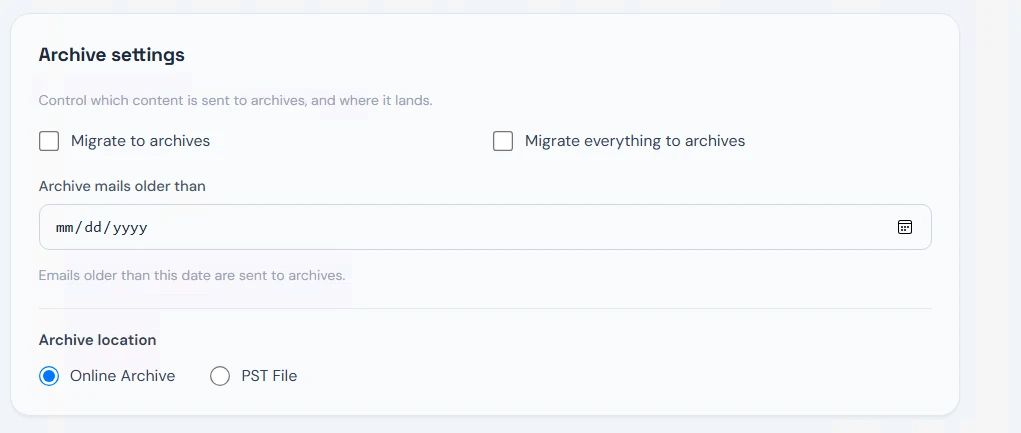Open the calendar date picker icon
This screenshot has width=1021, height=433.
click(904, 227)
